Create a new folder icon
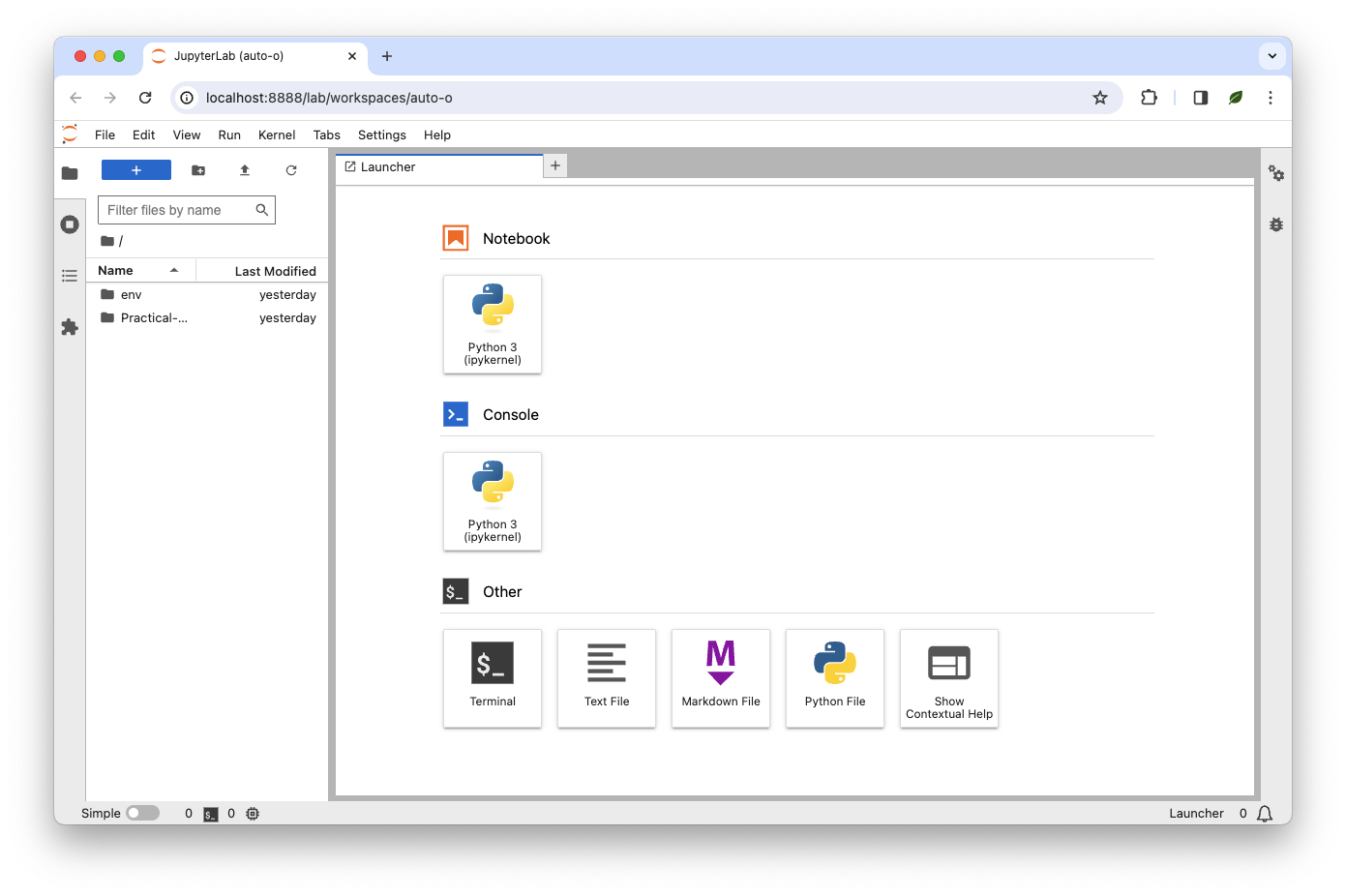Image resolution: width=1346 pixels, height=896 pixels. pos(198,170)
